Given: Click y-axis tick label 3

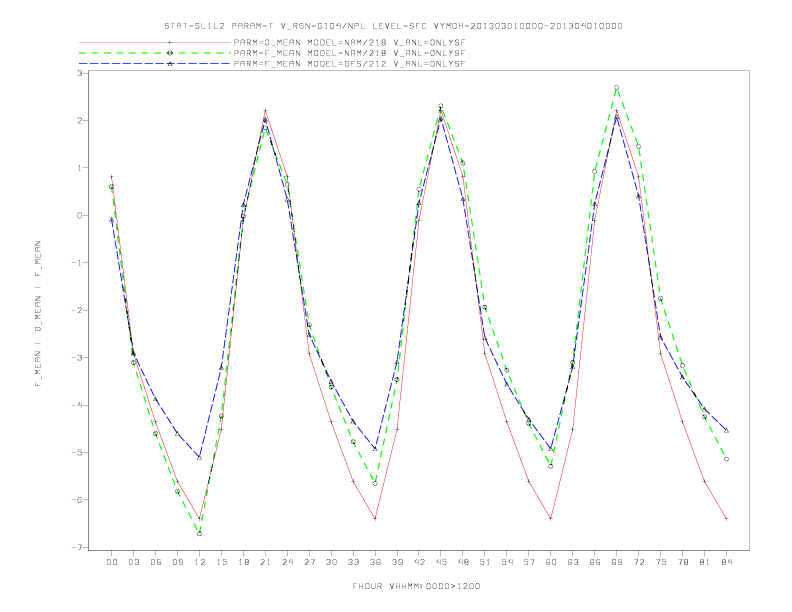Looking at the screenshot, I should coord(80,73).
